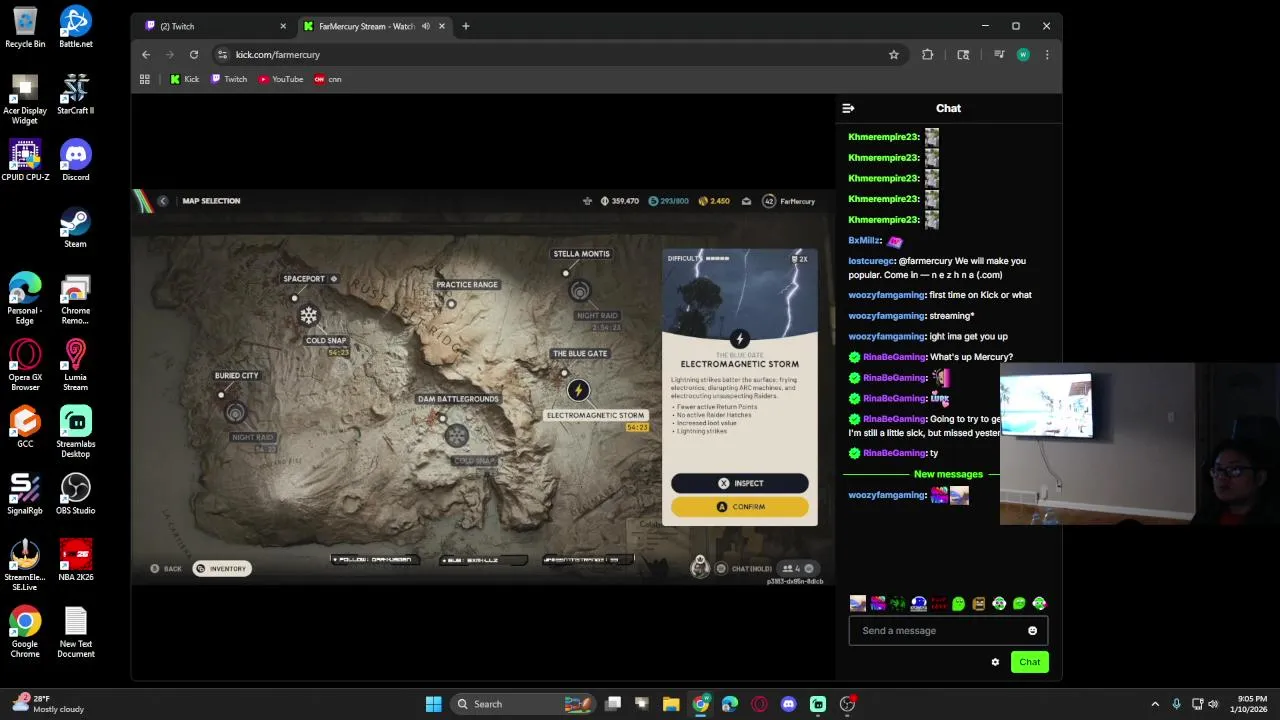This screenshot has height=720, width=1280.
Task: Launch OBS Studio desktop shortcut
Action: (76, 494)
